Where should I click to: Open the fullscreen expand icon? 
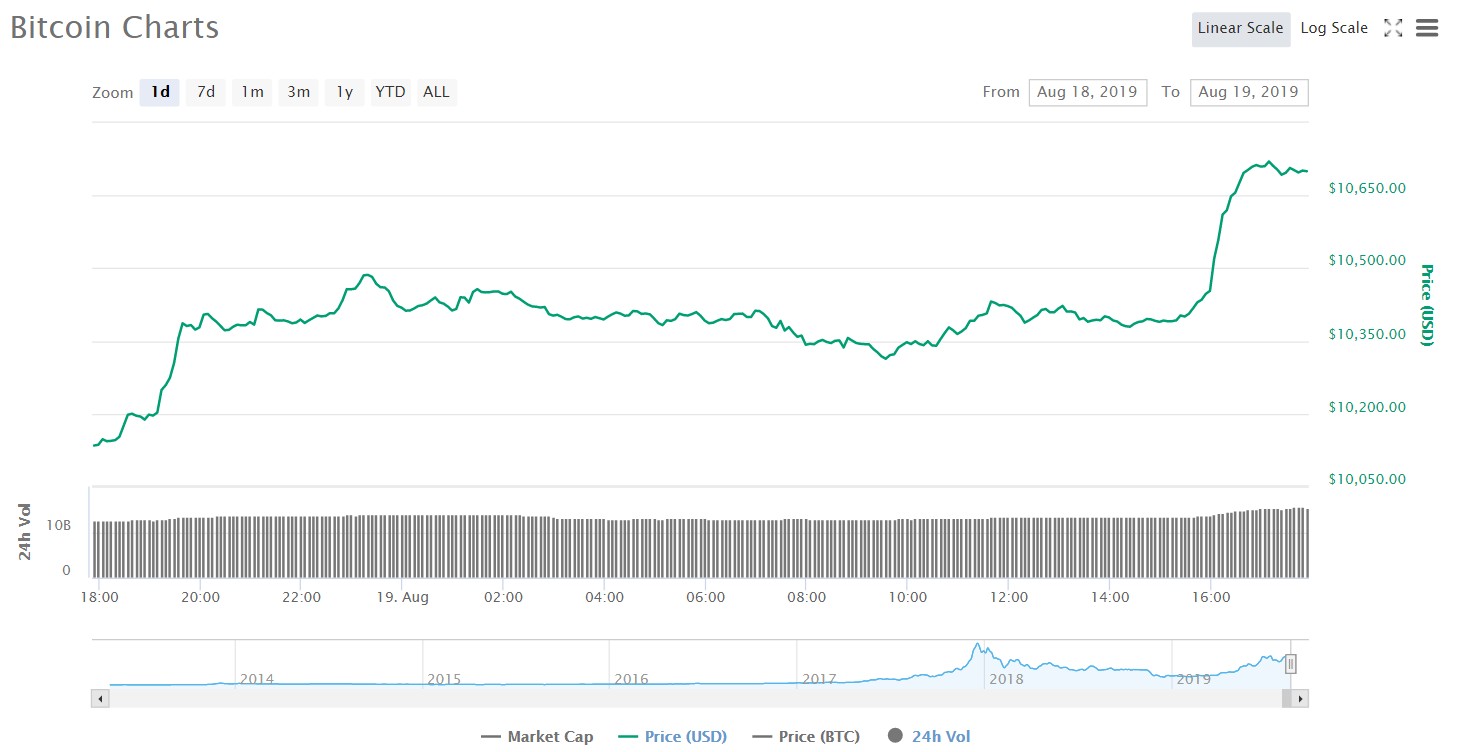click(x=1393, y=28)
